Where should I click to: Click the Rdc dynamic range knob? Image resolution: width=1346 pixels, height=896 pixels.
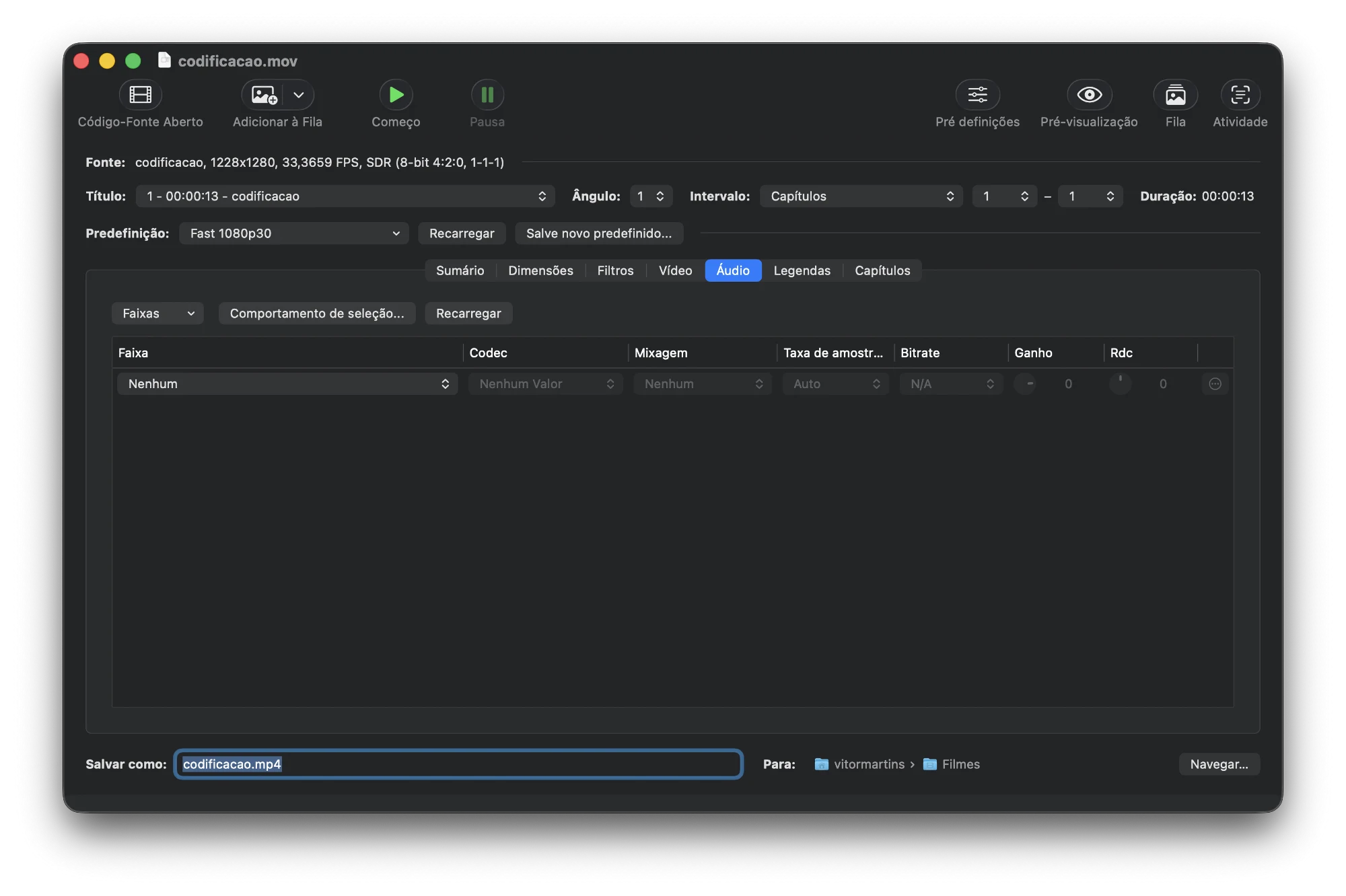[x=1121, y=384]
